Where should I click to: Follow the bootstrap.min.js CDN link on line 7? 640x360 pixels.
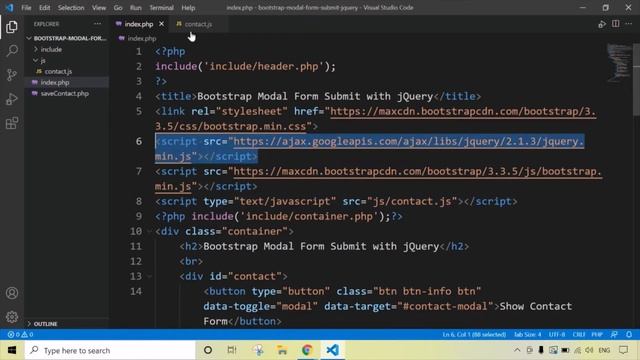coord(418,171)
